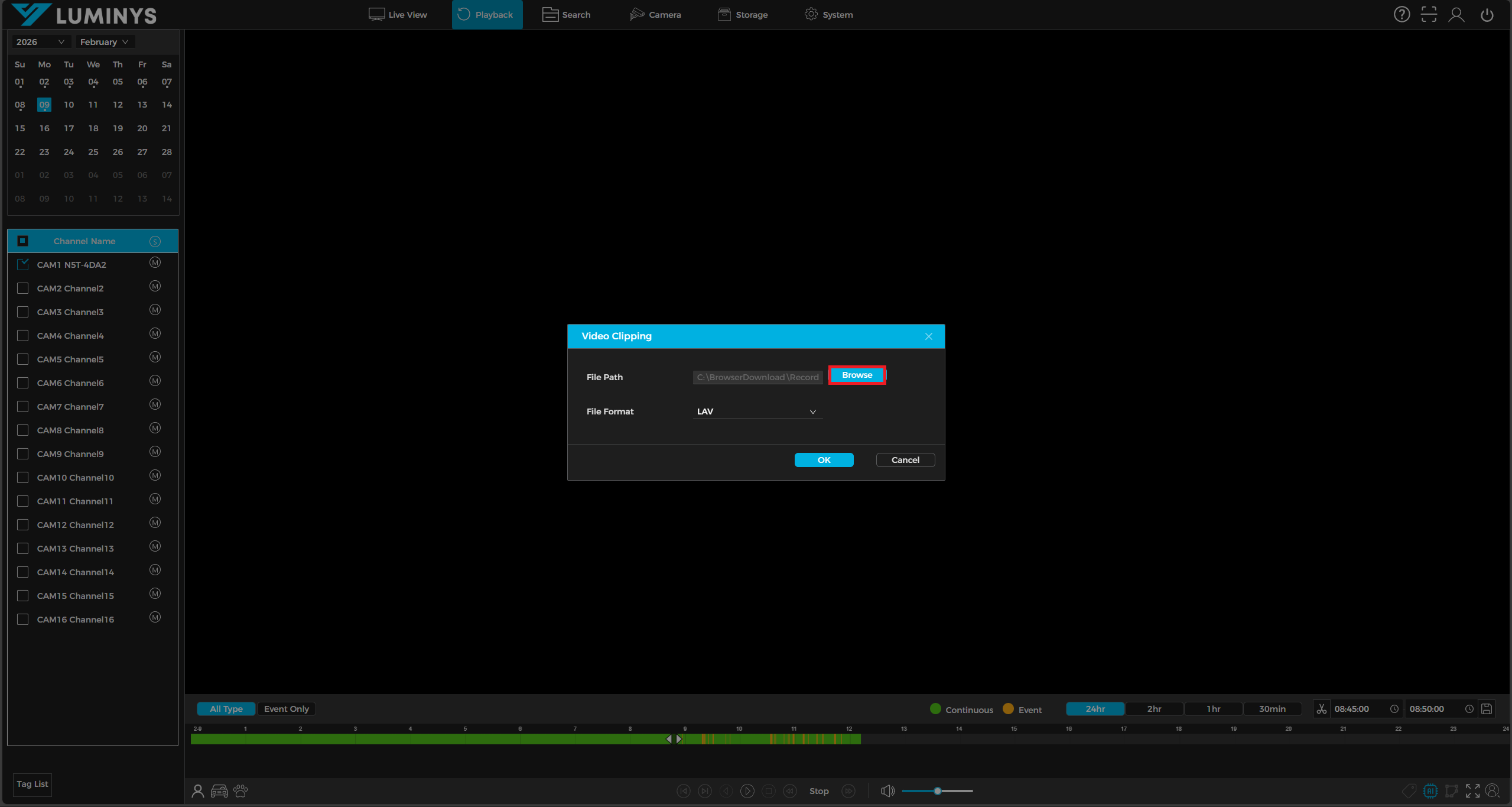Switch to the Live View tab
Viewport: 1512px width, 807px height.
(398, 15)
